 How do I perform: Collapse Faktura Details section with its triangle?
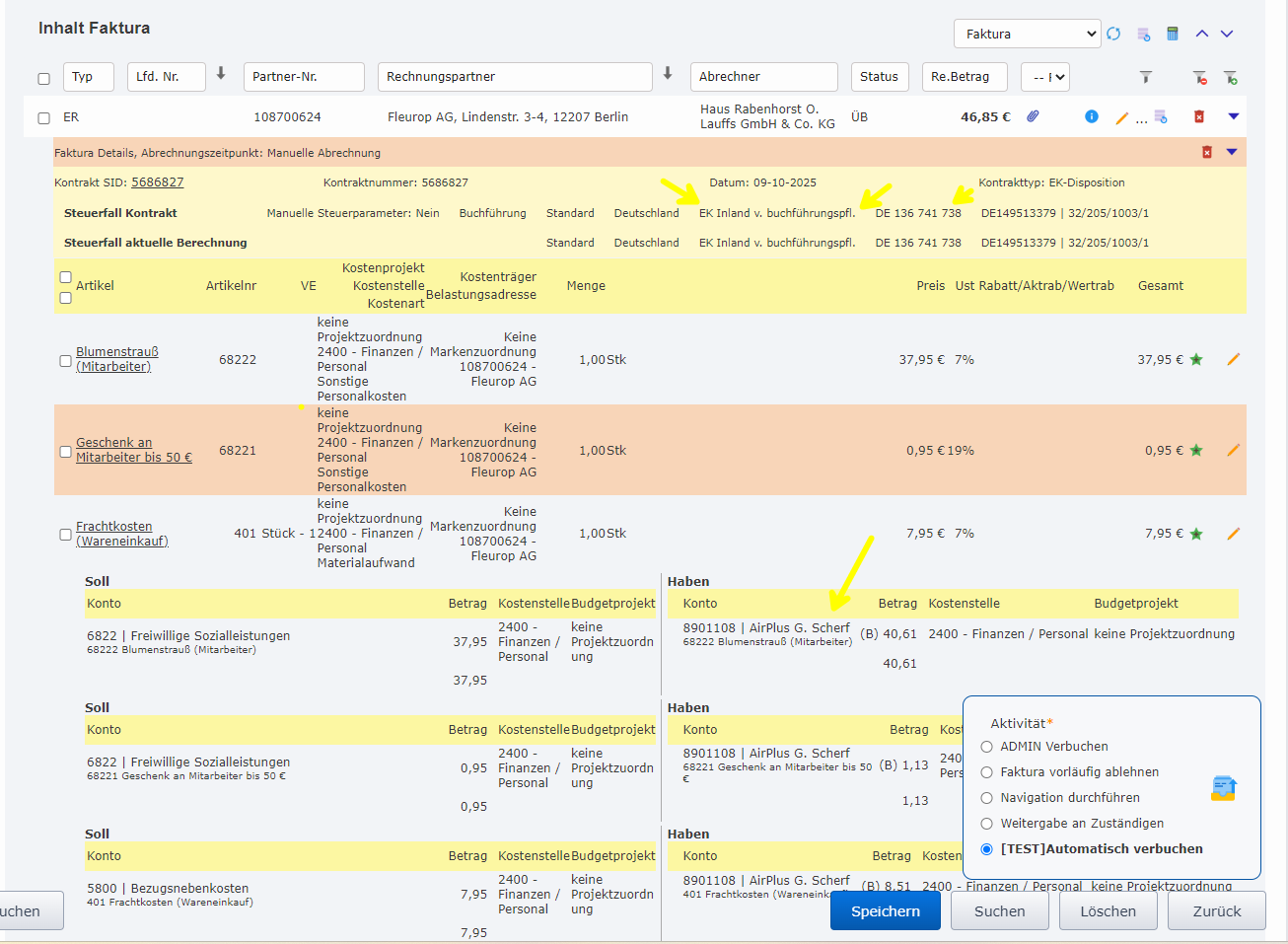[x=1231, y=152]
